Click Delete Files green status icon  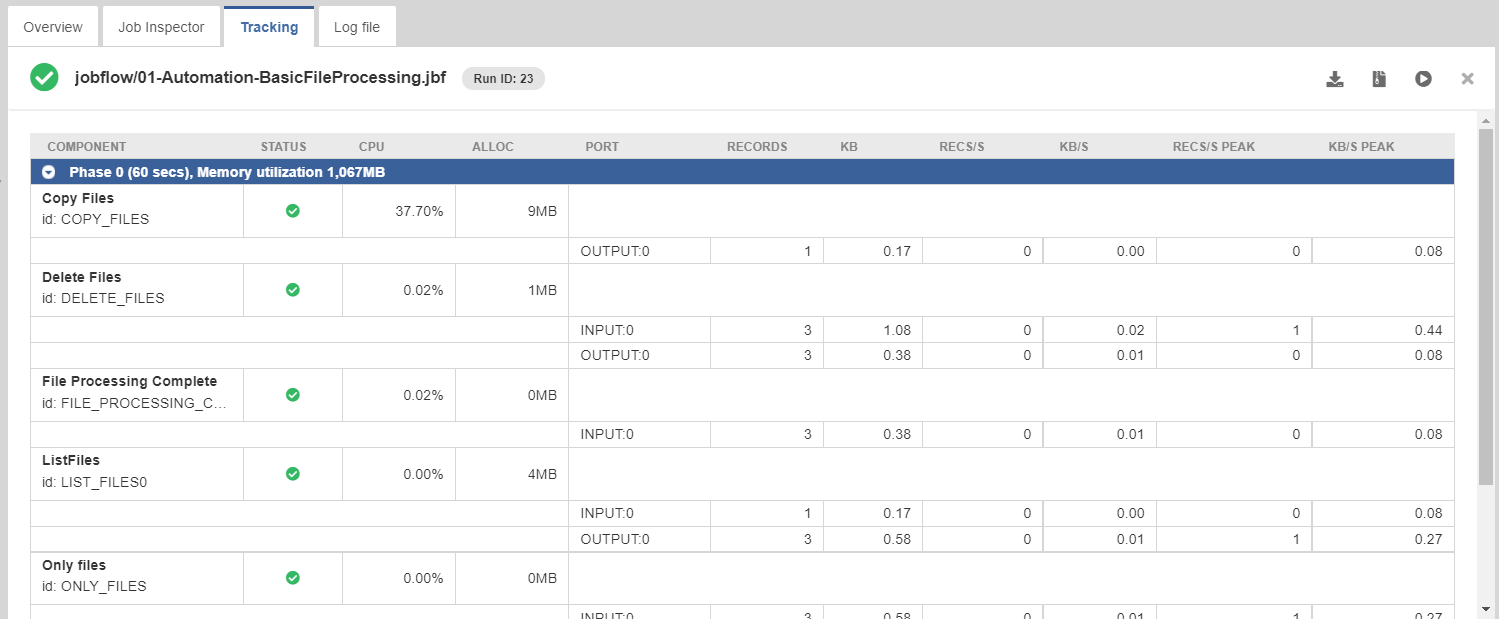293,290
